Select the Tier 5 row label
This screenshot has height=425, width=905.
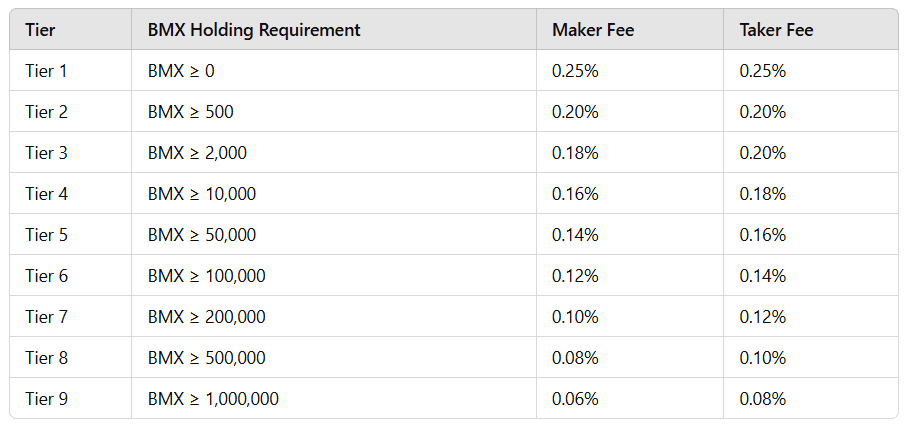(x=47, y=235)
